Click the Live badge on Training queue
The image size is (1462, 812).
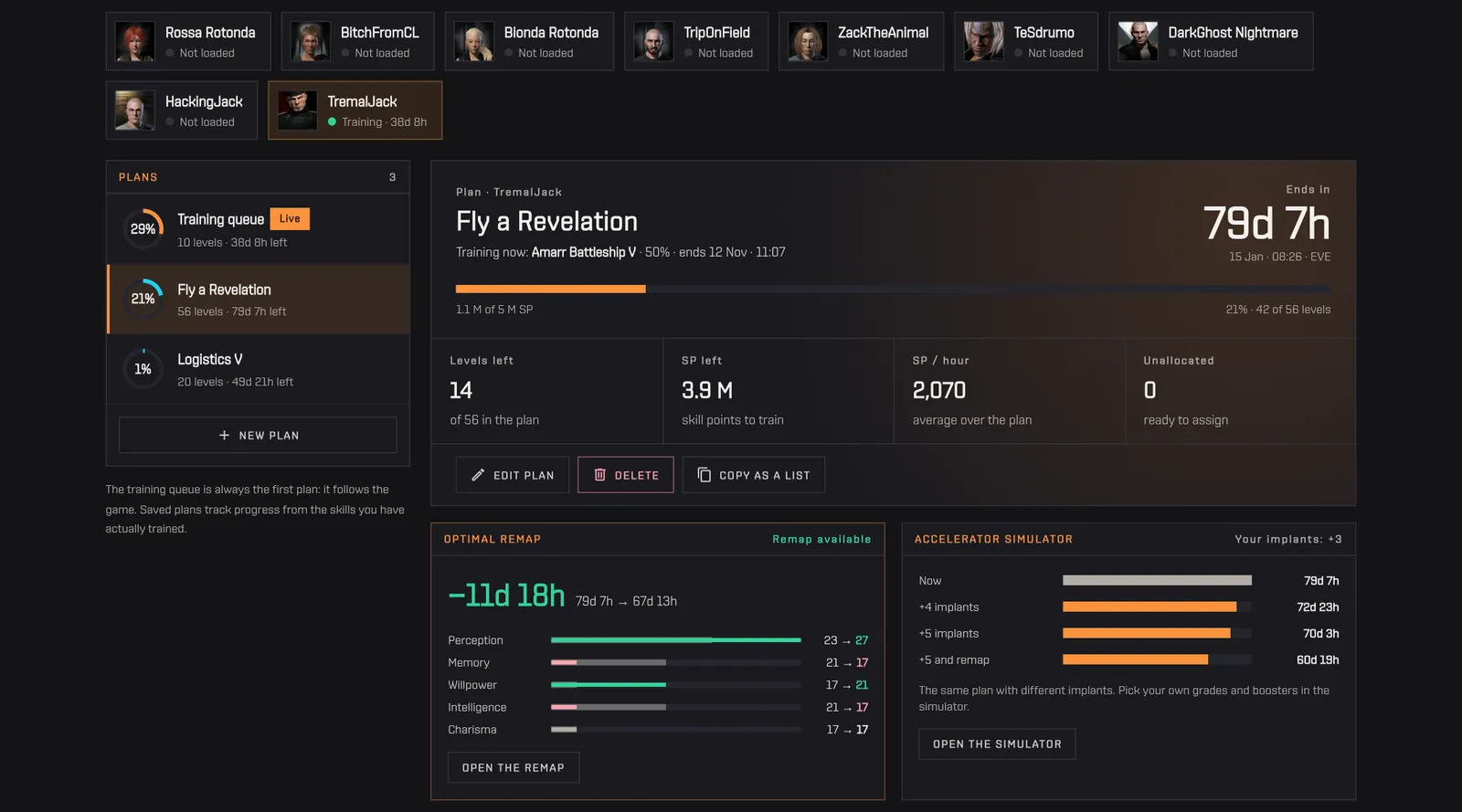(x=290, y=219)
